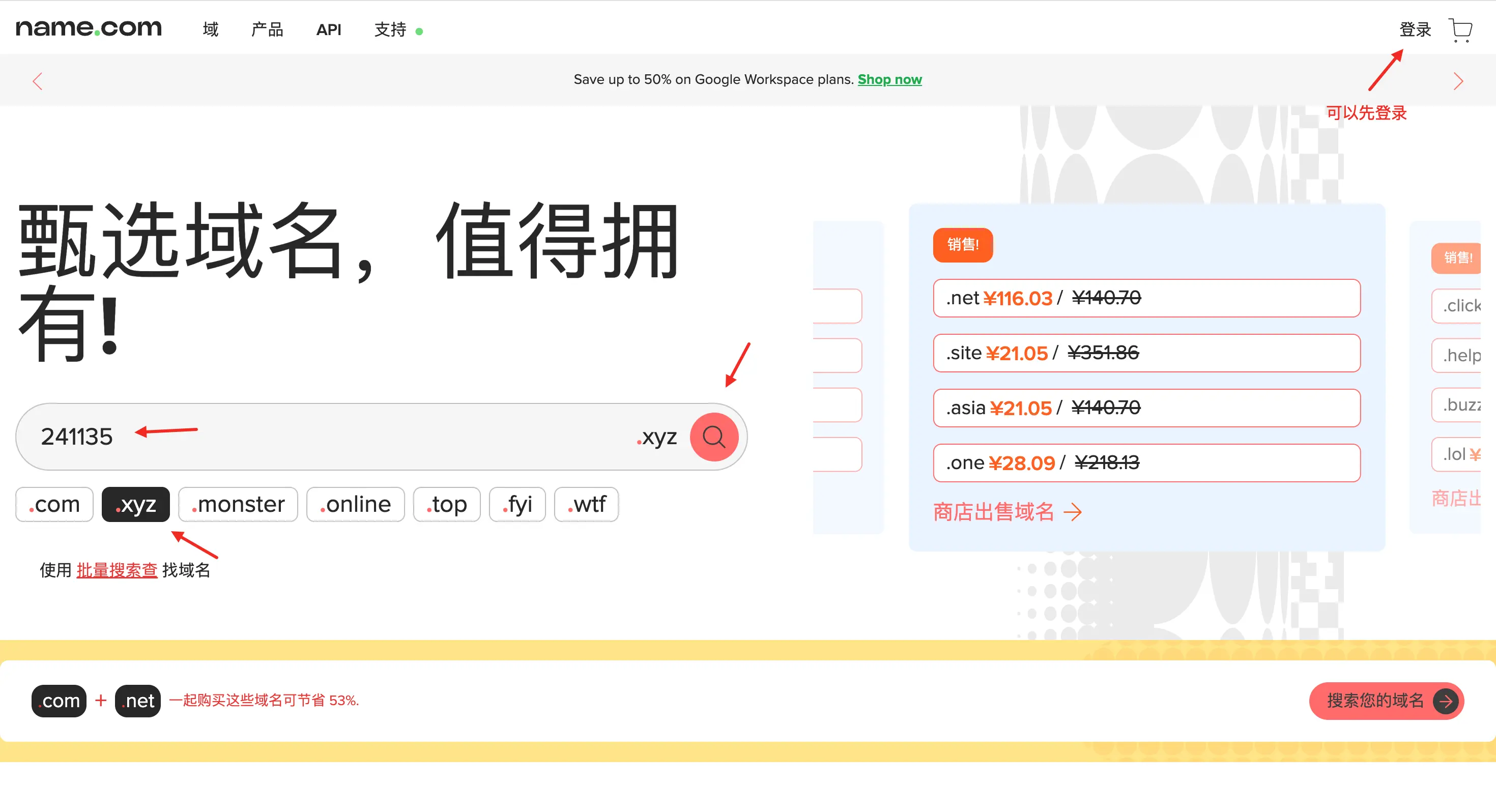The height and width of the screenshot is (812, 1496).
Task: Open the 支持 navigation menu
Action: point(390,30)
